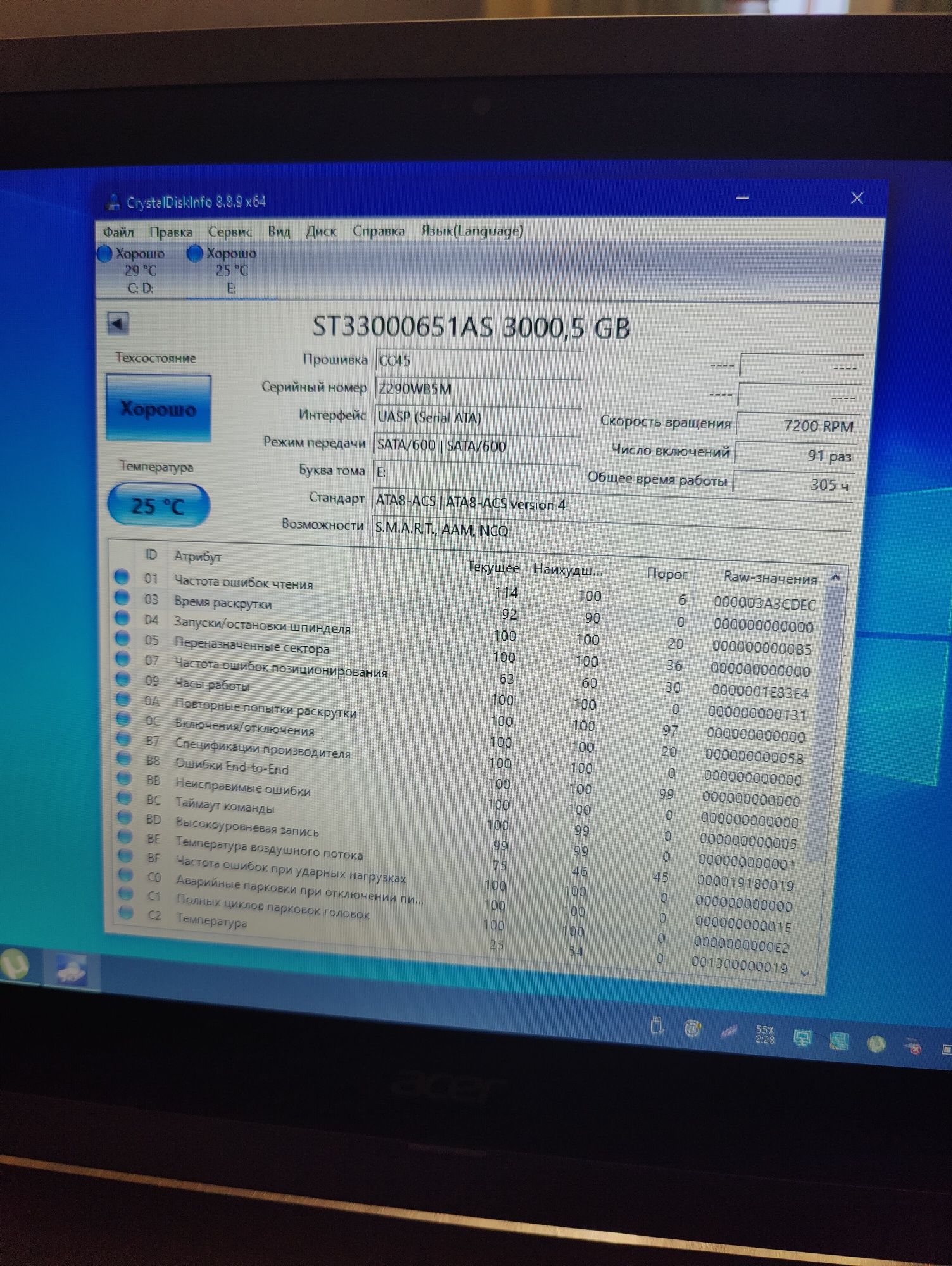Click the raw value 000003A3CDEC
Viewport: 952px width, 1266px height.
click(764, 603)
